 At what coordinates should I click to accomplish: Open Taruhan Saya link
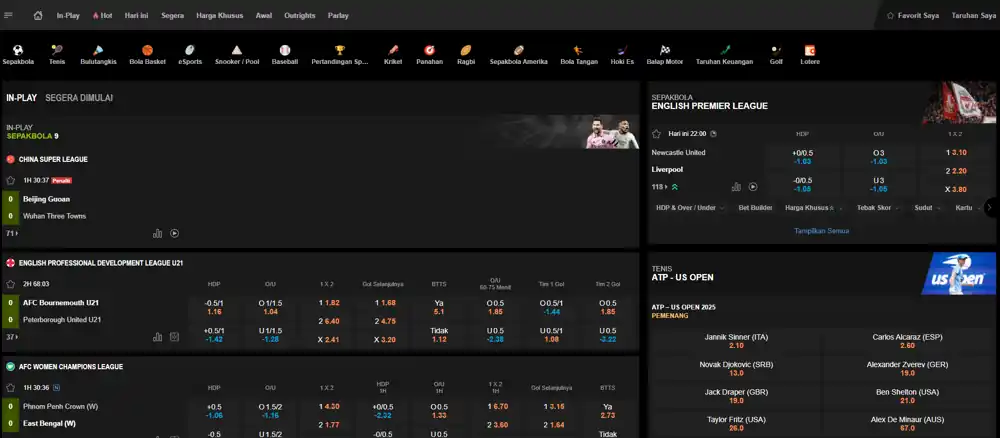(973, 15)
